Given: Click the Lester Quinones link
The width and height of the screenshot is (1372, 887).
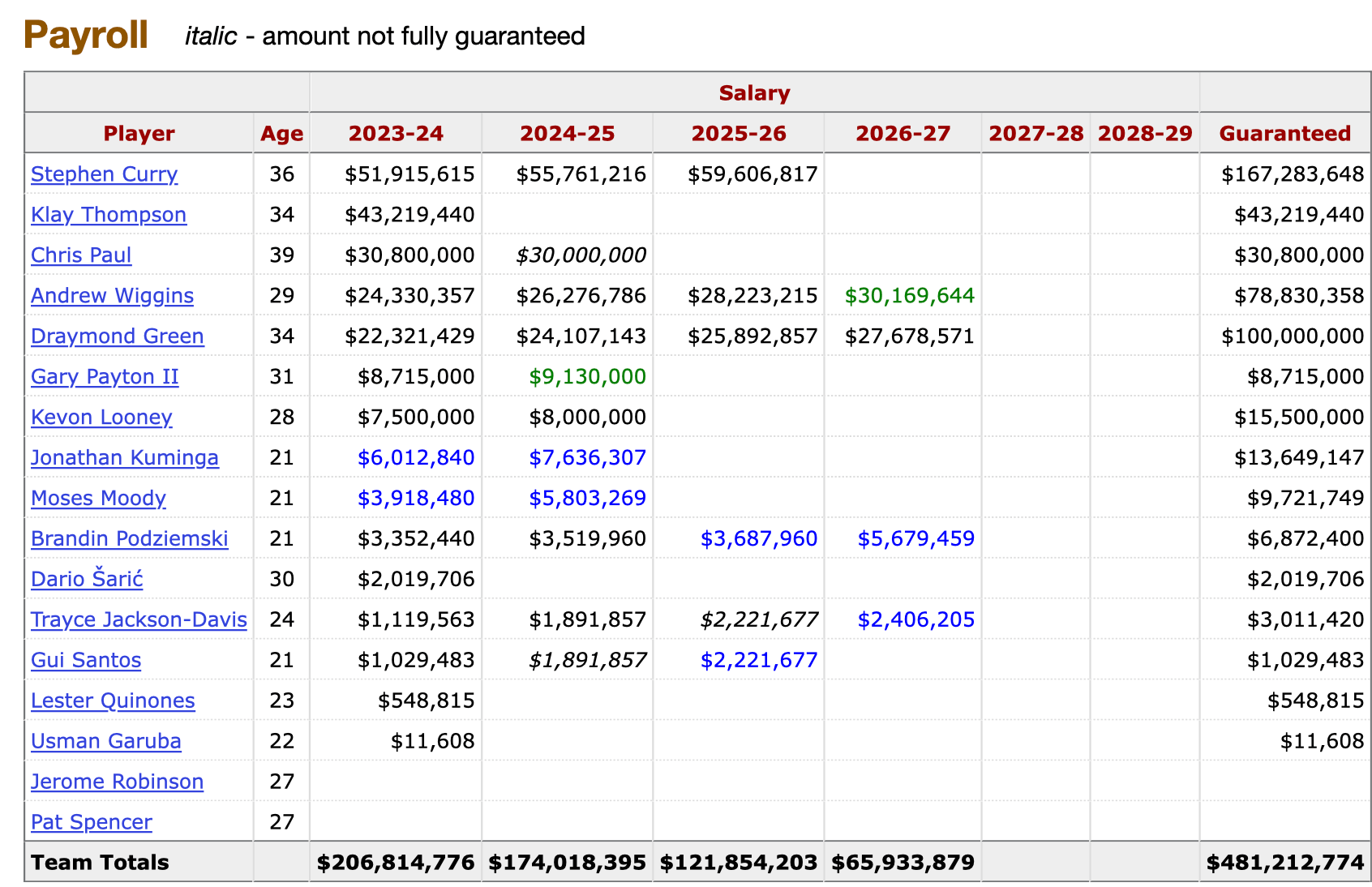Looking at the screenshot, I should tap(113, 701).
